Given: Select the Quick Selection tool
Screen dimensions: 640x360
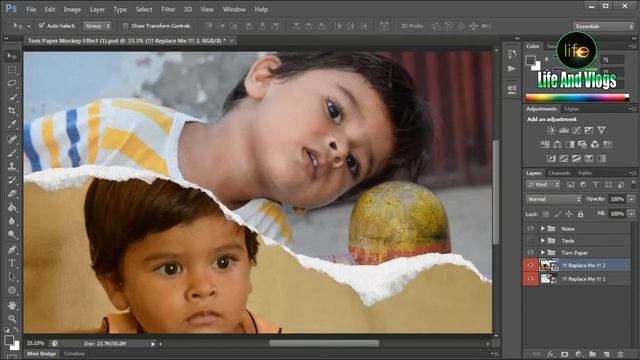Looking at the screenshot, I should pyautogui.click(x=12, y=97).
